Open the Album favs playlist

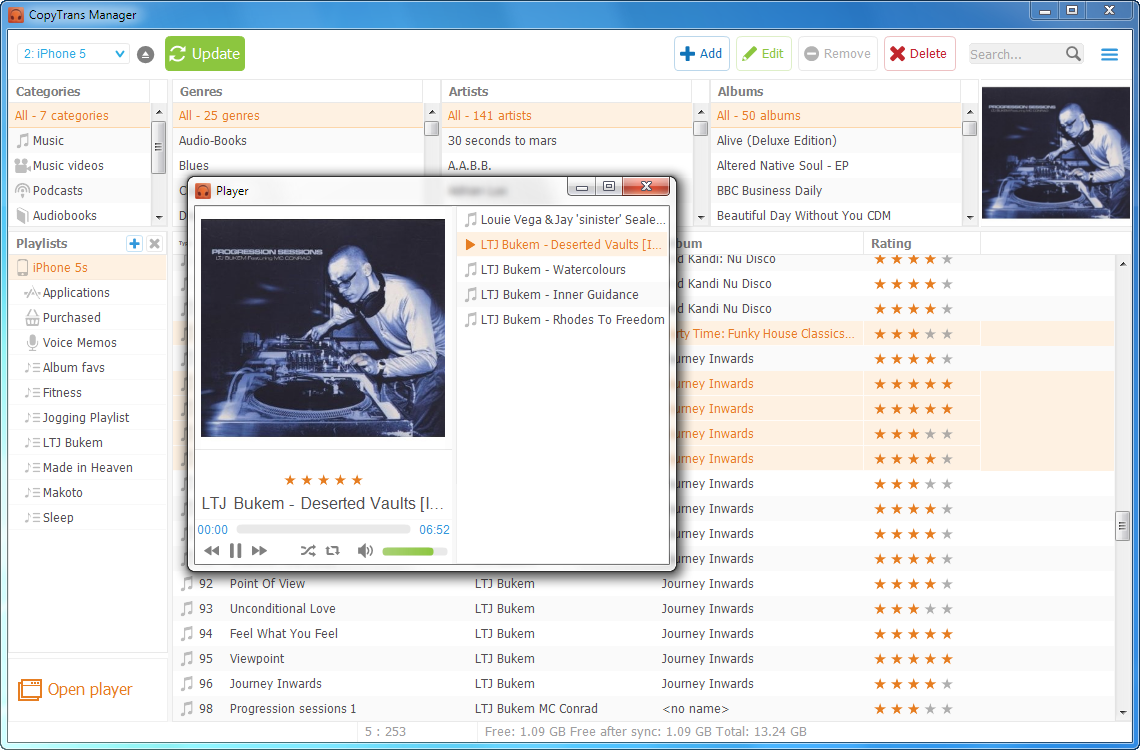89,368
